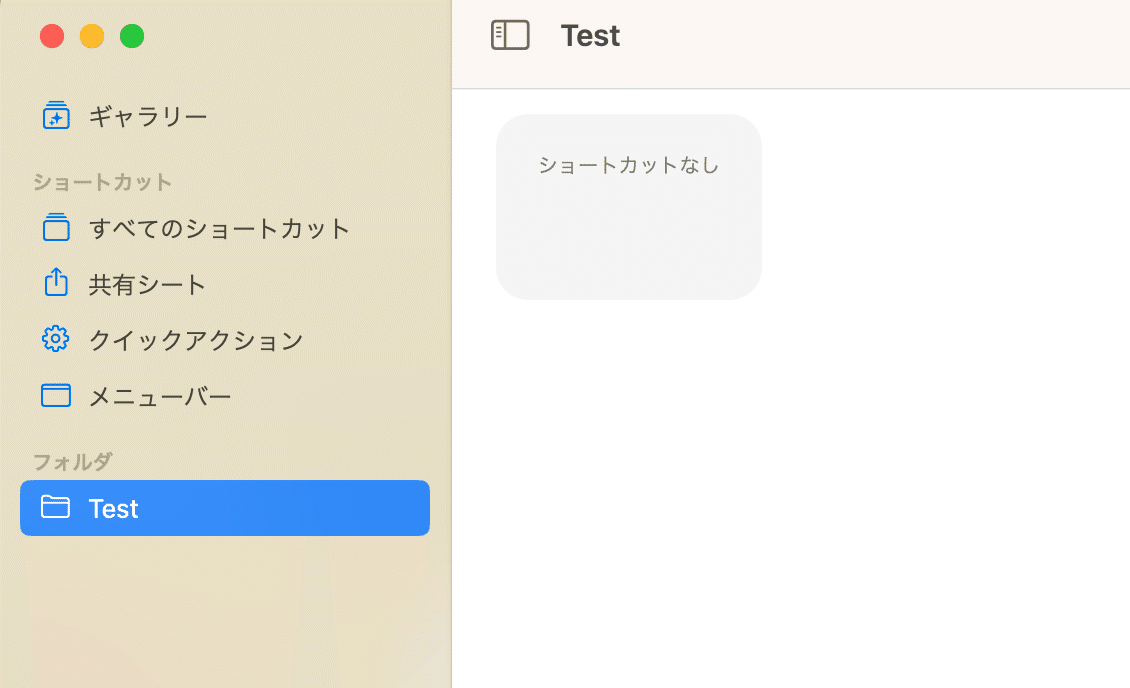Toggle the sidebar with toolbar icon
This screenshot has height=688, width=1130.
point(510,35)
